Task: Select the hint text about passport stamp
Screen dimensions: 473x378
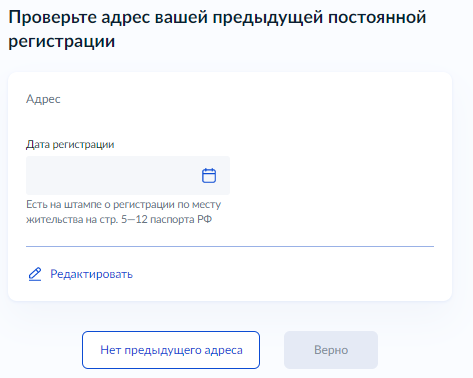Action: pos(124,212)
